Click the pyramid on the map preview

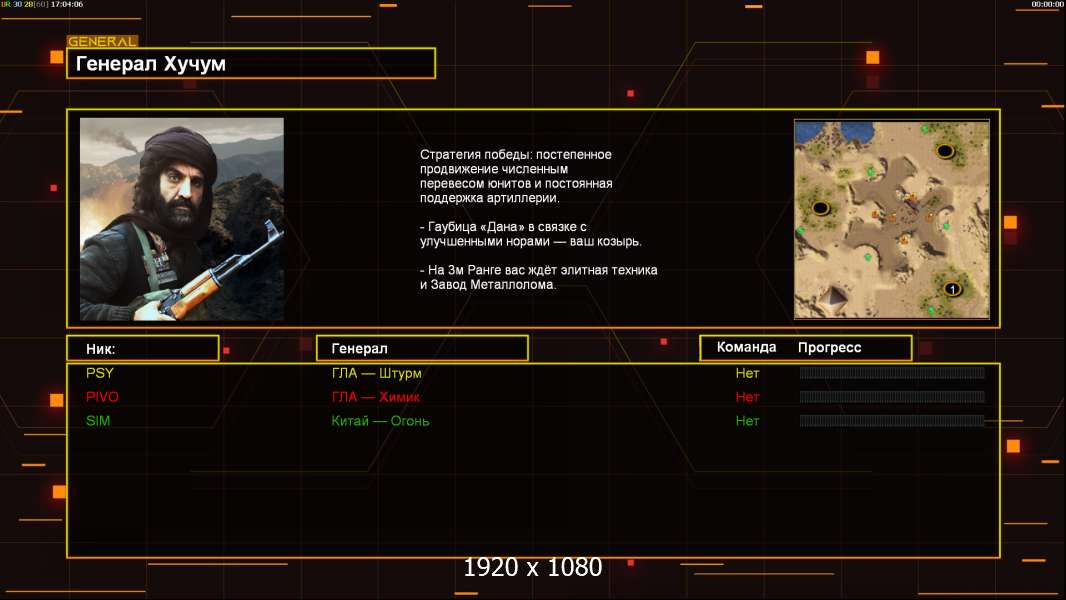pos(831,298)
